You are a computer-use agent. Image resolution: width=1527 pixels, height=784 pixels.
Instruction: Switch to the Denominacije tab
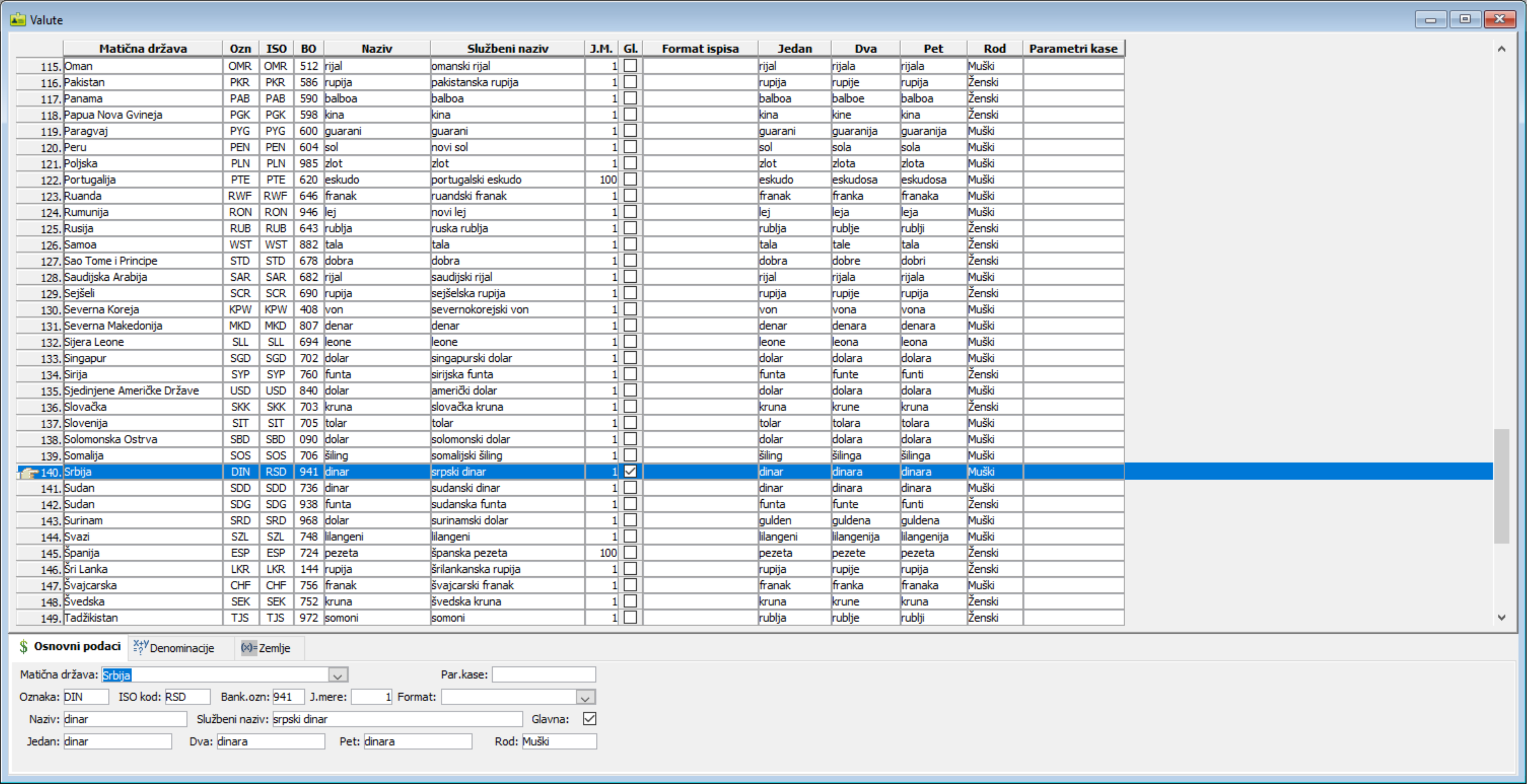(180, 648)
